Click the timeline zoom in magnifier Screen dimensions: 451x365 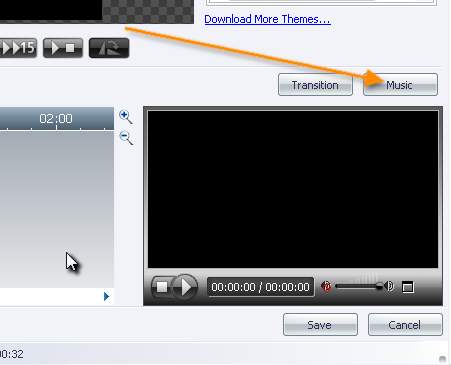126,117
